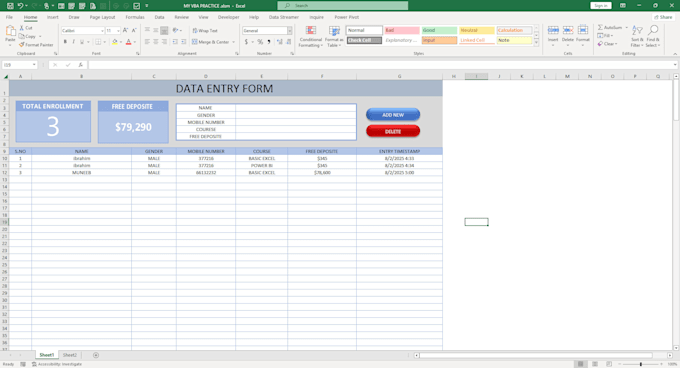Center text horizontally
Viewport: 680px width, 368px height.
156,42
